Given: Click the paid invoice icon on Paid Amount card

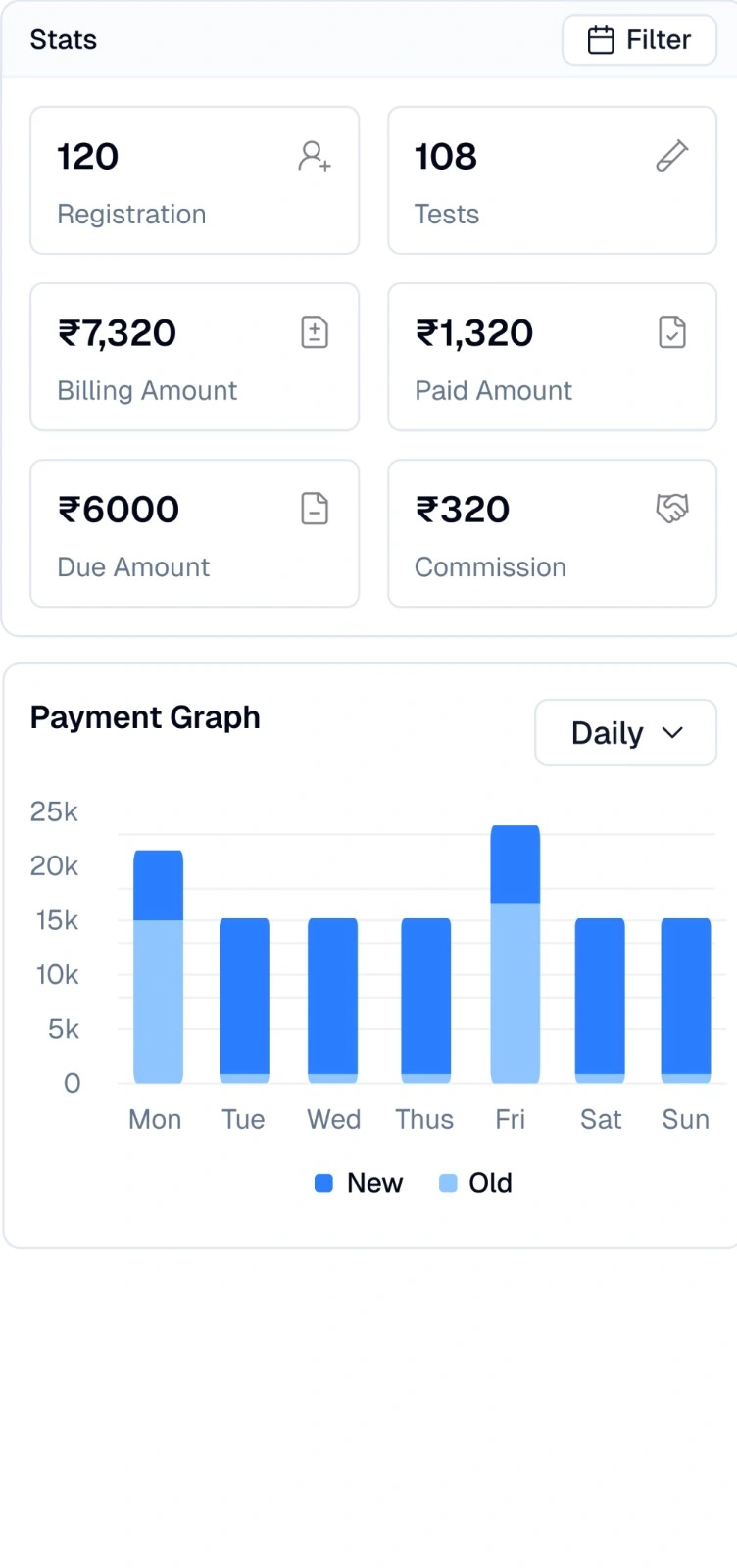Looking at the screenshot, I should point(672,331).
